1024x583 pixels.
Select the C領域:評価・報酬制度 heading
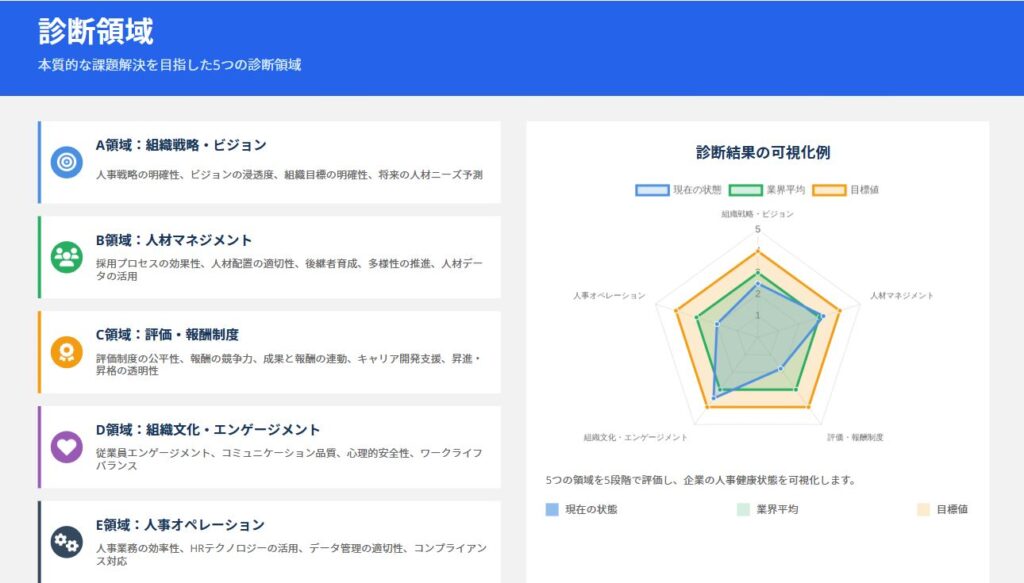(x=166, y=335)
